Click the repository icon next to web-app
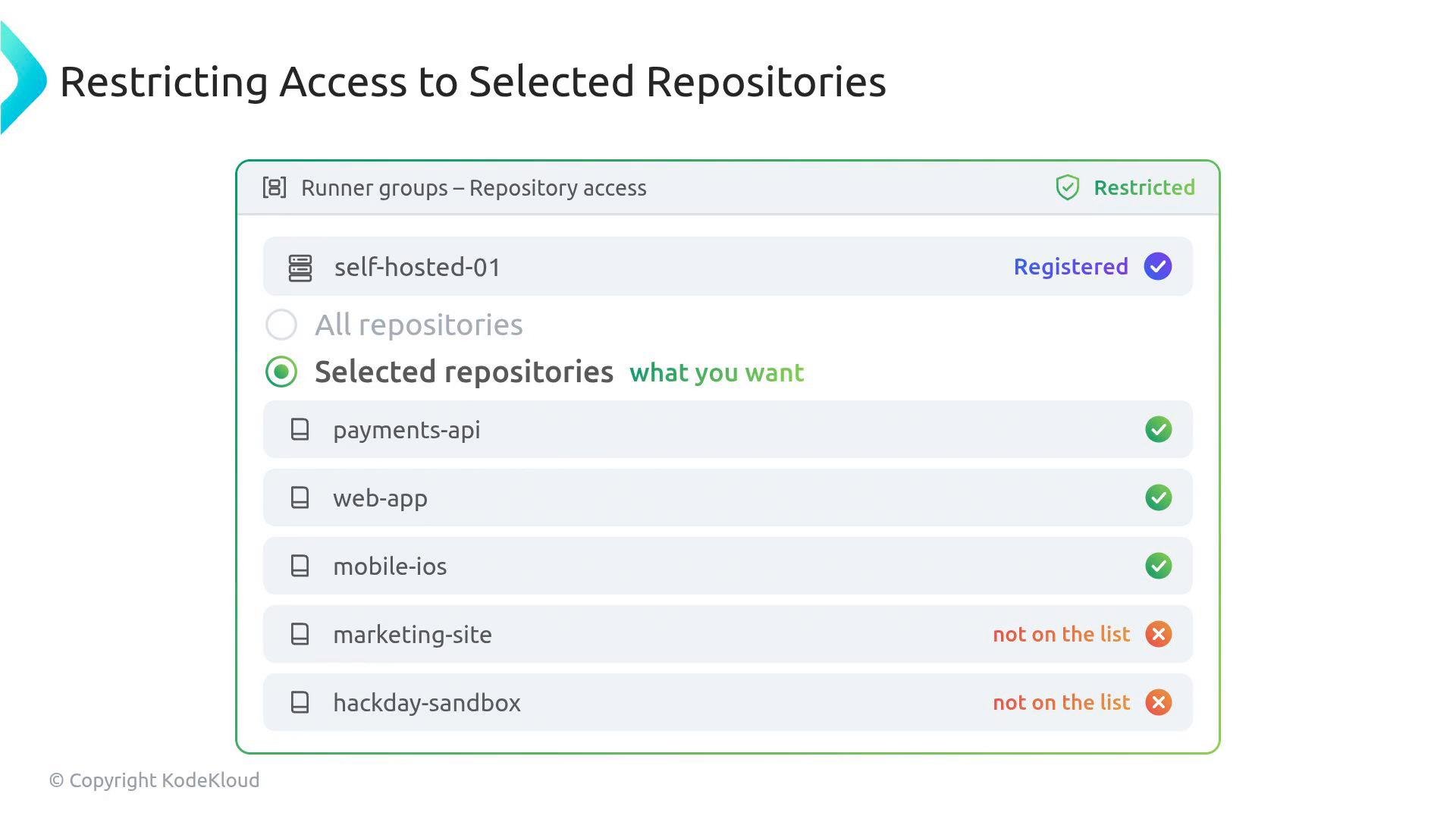The image size is (1456, 819). [300, 497]
